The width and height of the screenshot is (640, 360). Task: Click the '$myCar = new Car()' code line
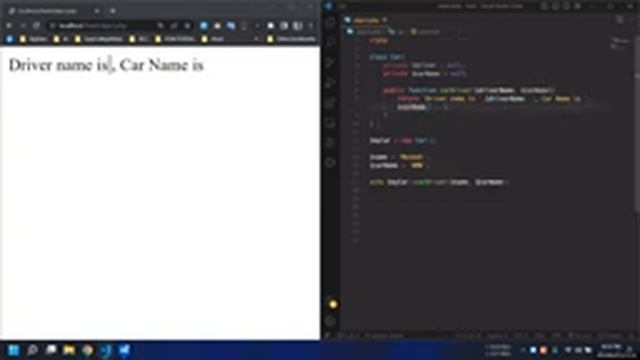pos(402,140)
